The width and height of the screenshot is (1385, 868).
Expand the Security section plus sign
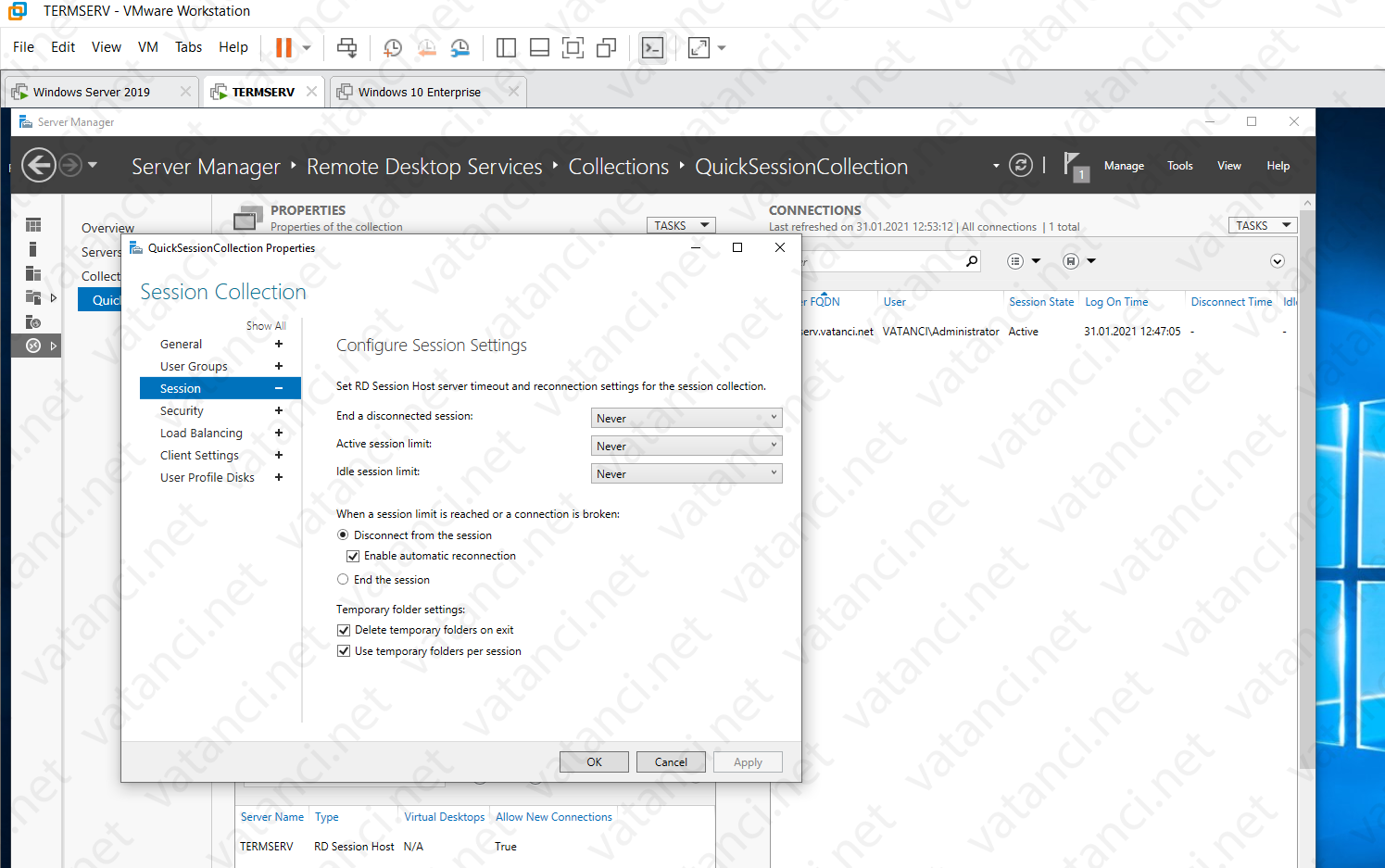pyautogui.click(x=278, y=410)
